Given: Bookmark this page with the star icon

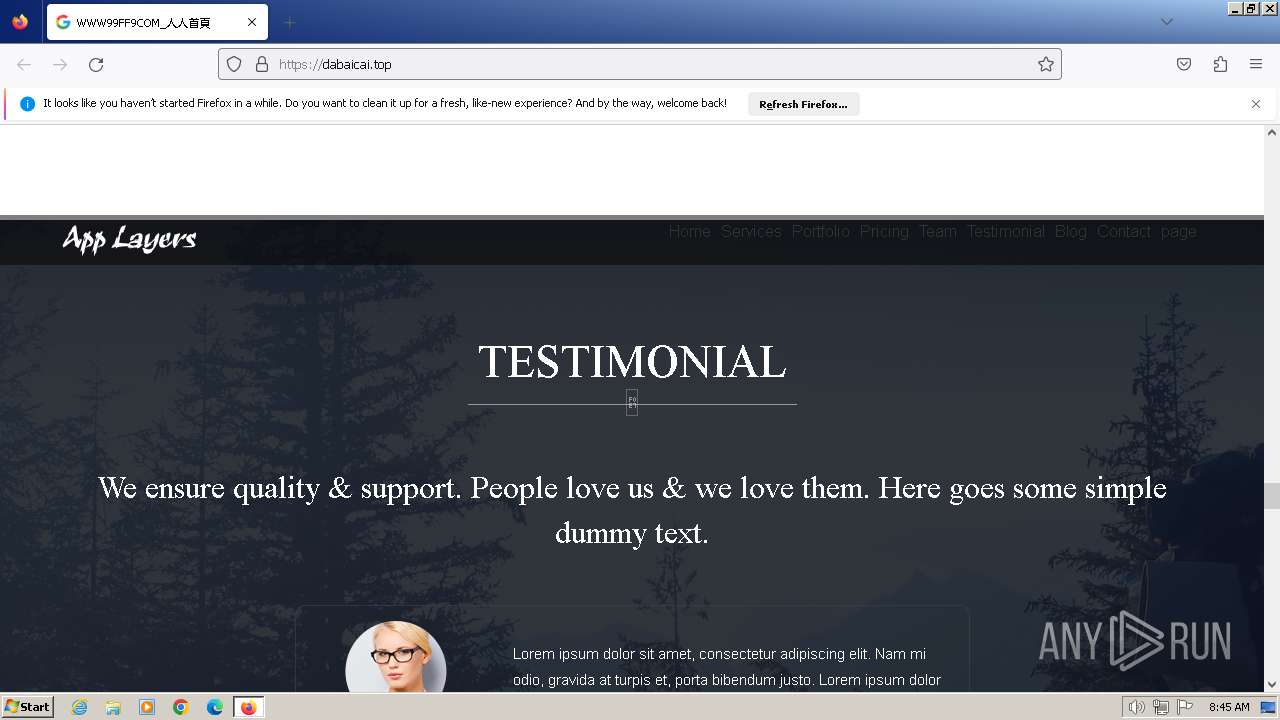Looking at the screenshot, I should pos(1046,64).
